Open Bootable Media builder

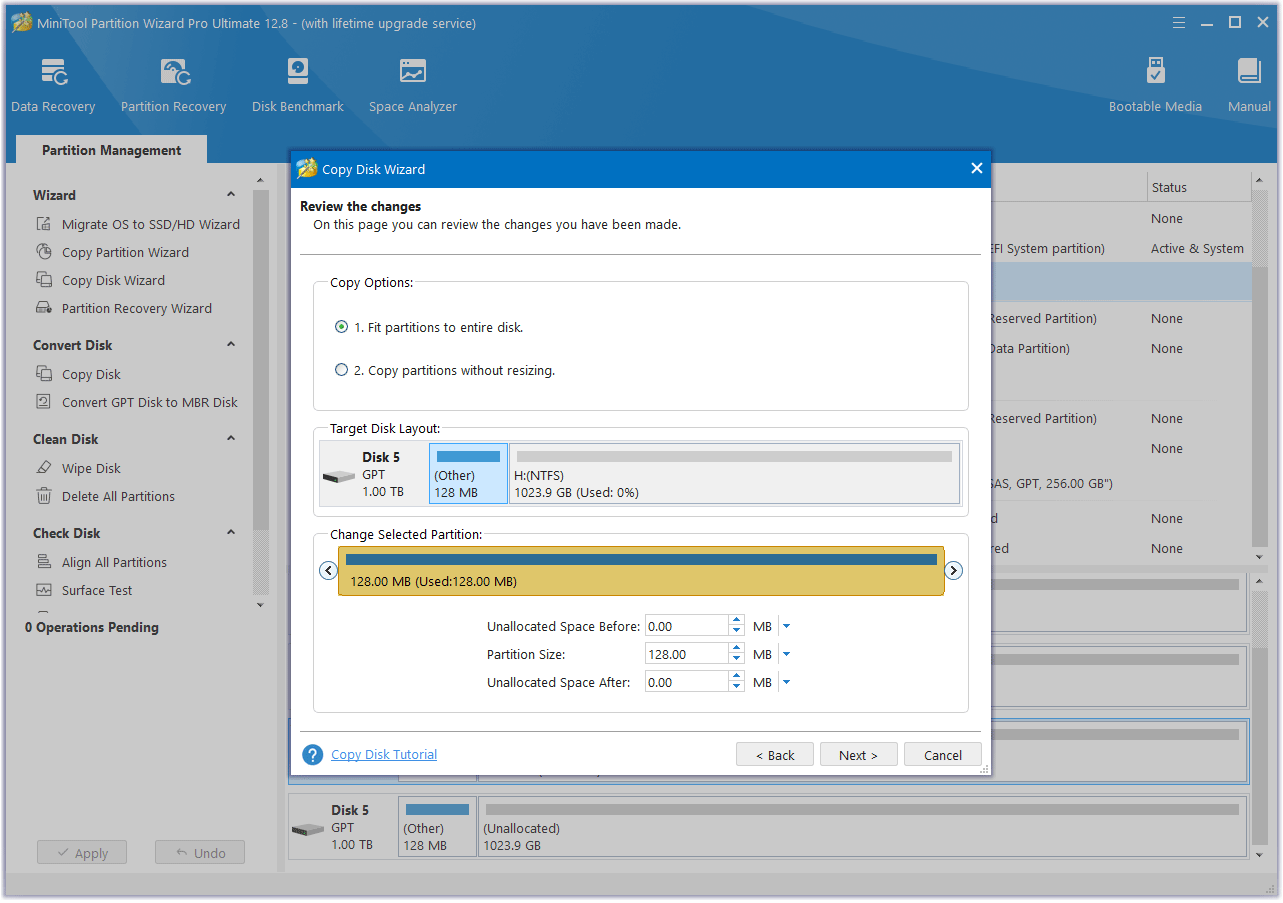tap(1155, 85)
